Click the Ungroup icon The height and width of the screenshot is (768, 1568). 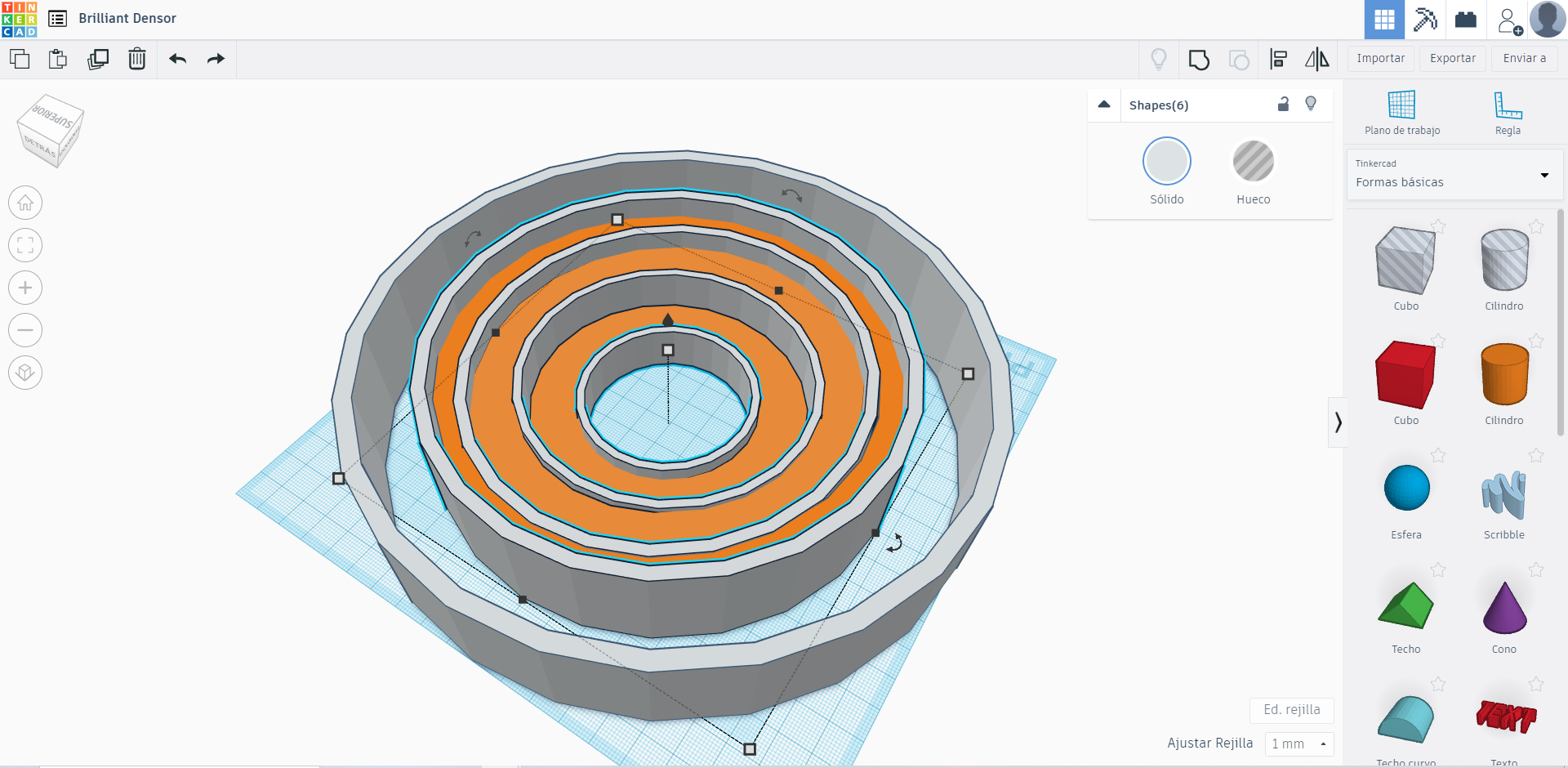tap(1239, 60)
